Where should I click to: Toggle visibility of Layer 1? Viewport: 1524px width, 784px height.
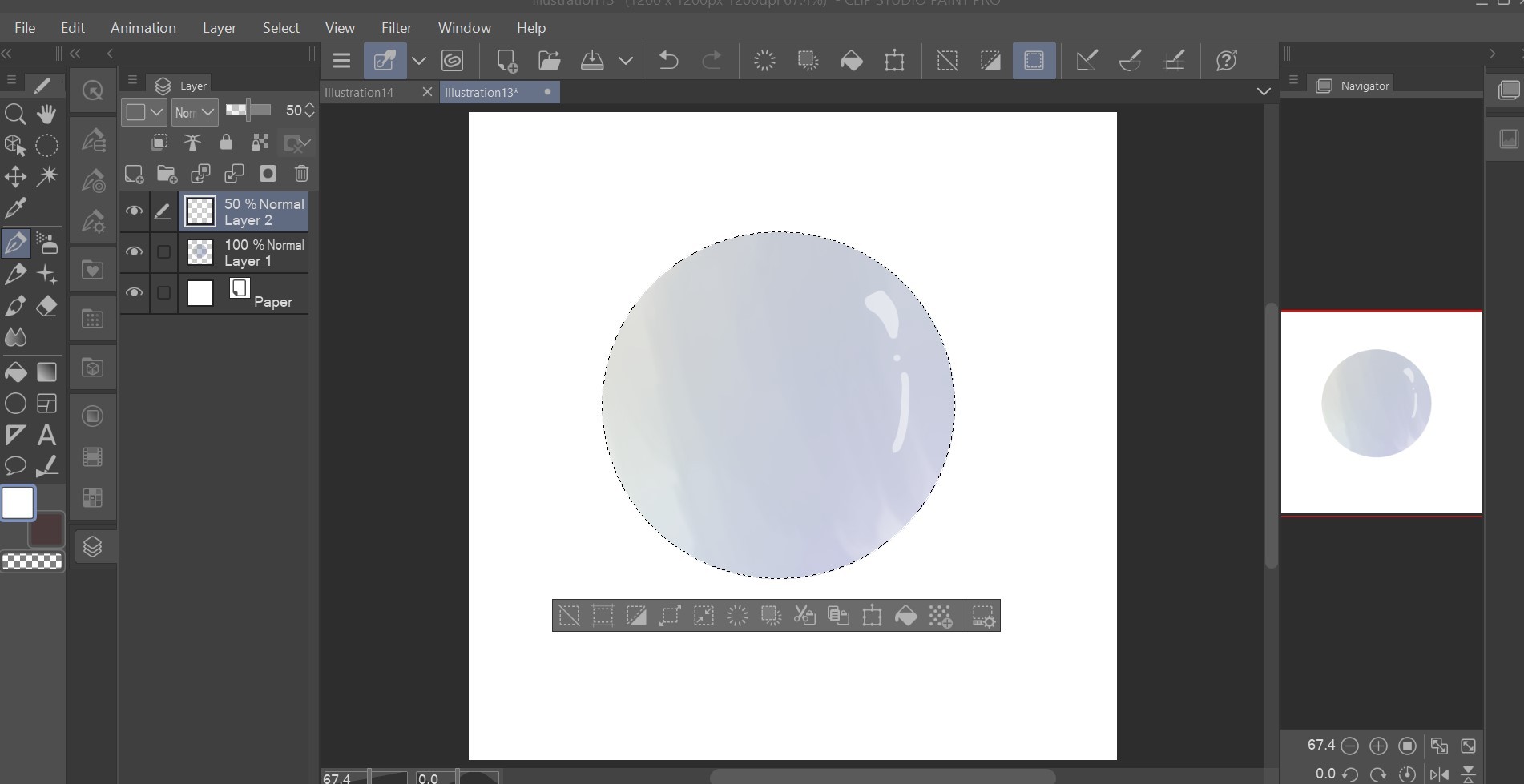[134, 252]
